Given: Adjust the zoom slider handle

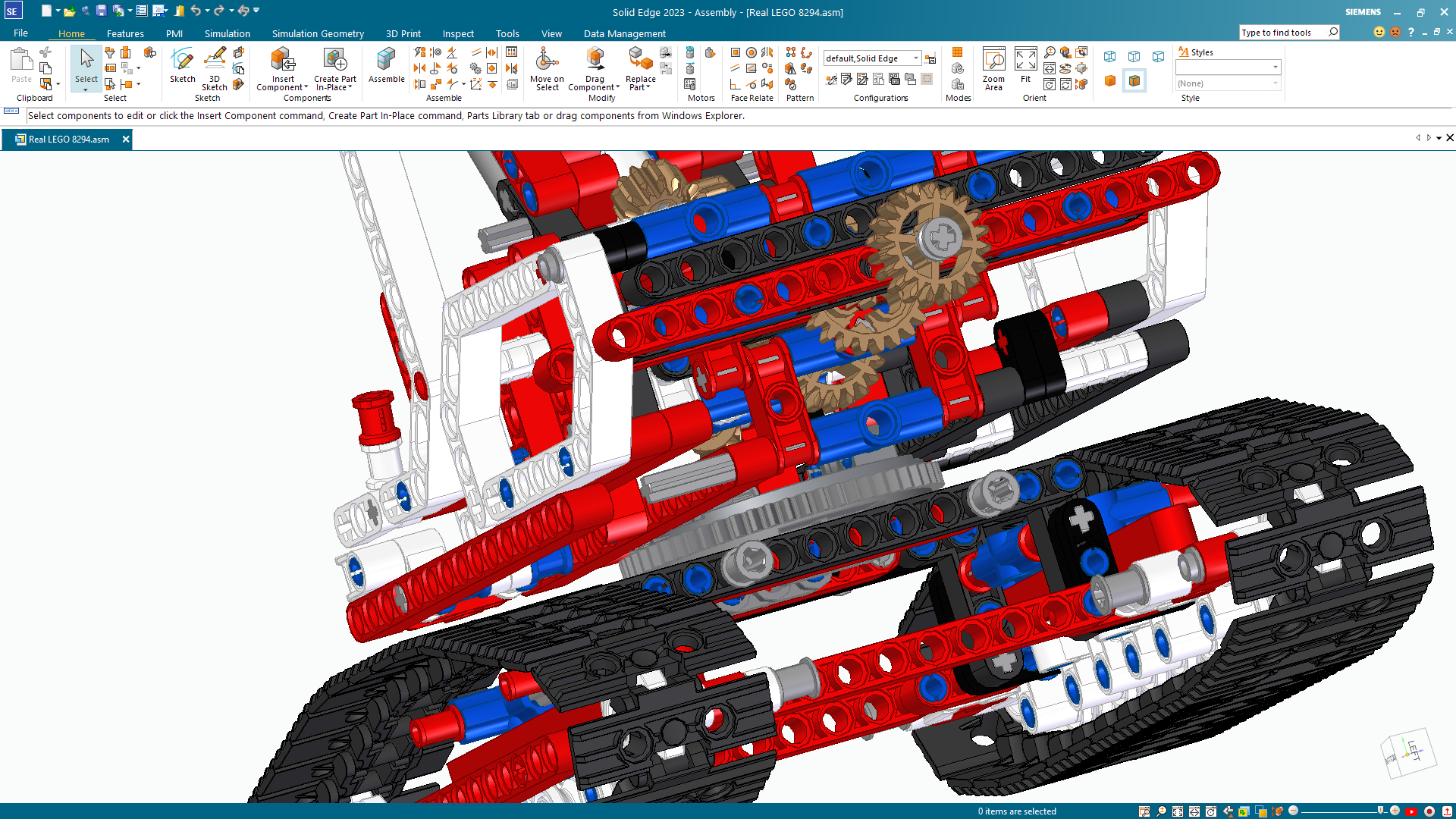Looking at the screenshot, I should point(1380,811).
